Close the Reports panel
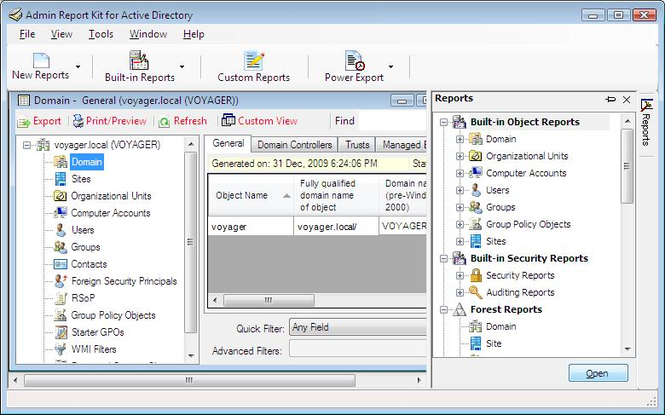 coord(626,100)
